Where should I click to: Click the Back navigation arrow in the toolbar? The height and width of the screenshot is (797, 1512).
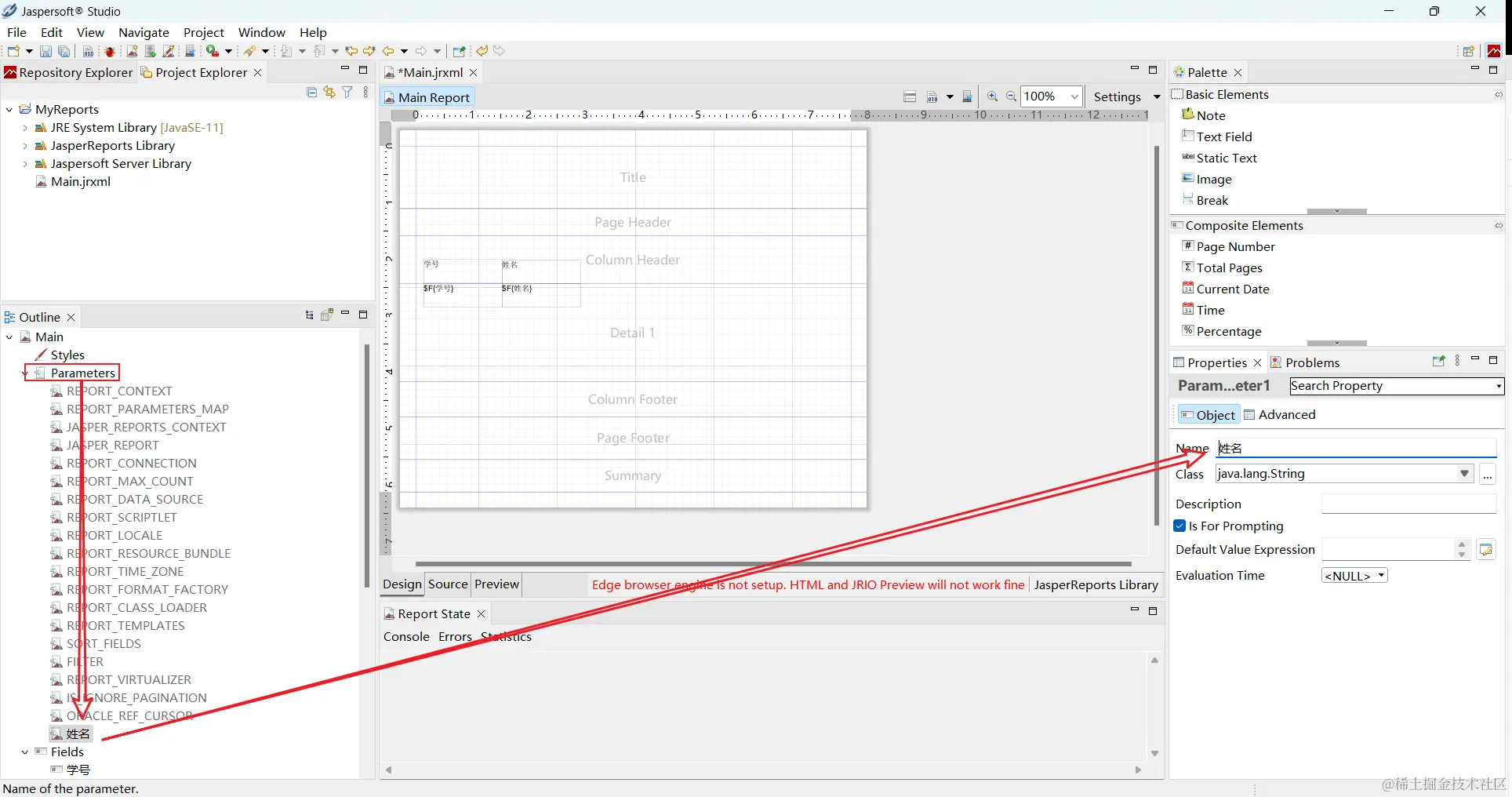coord(388,51)
